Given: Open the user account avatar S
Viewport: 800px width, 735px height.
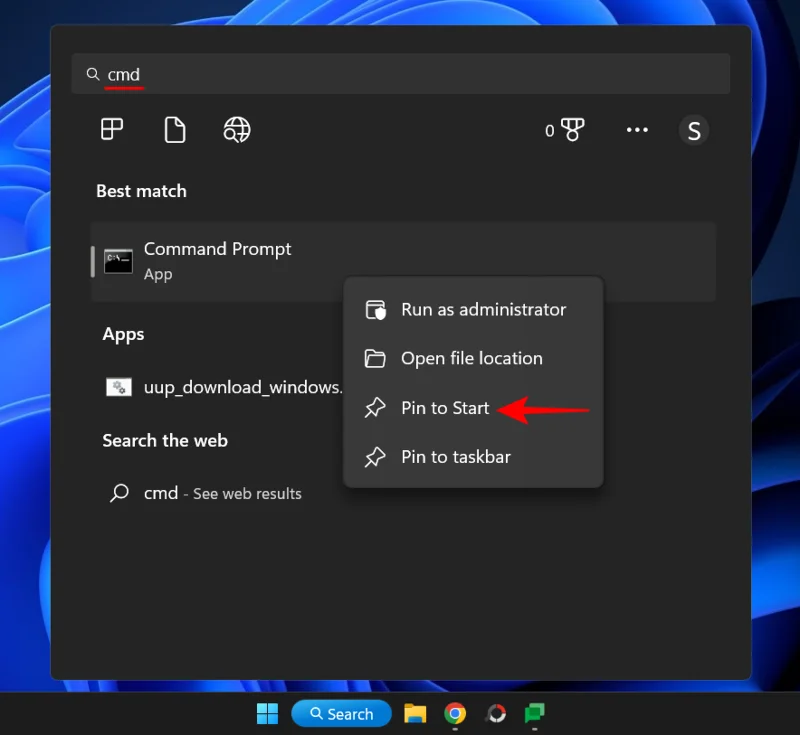Looking at the screenshot, I should coord(694,130).
